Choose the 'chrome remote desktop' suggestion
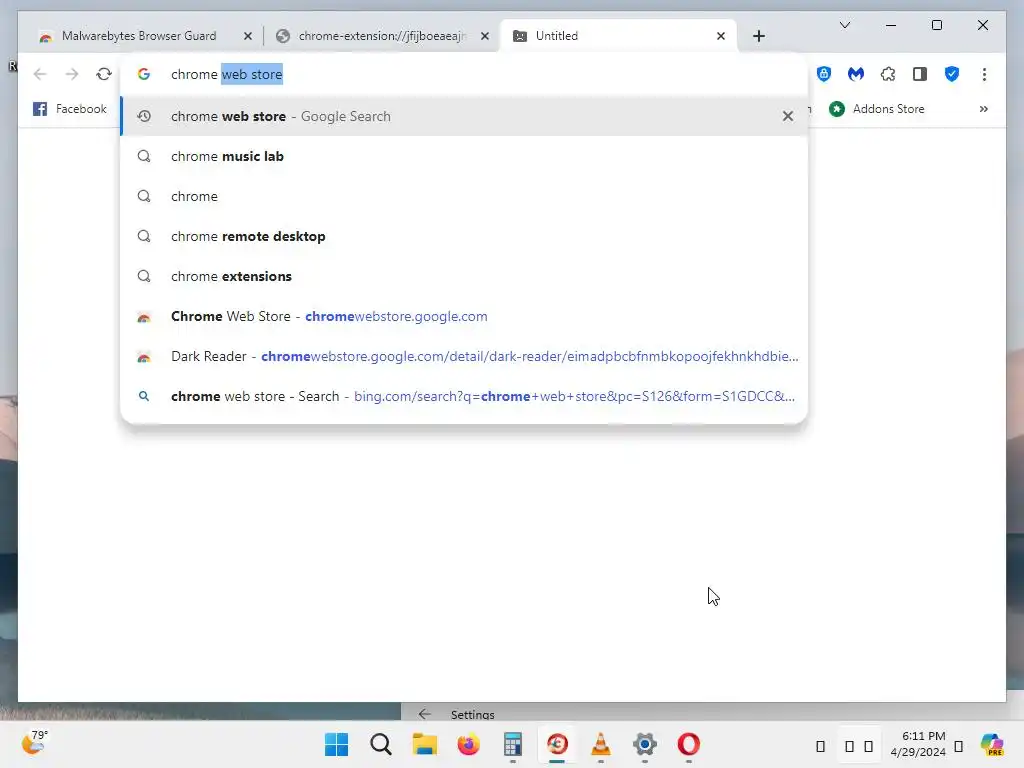The height and width of the screenshot is (768, 1024). point(464,236)
